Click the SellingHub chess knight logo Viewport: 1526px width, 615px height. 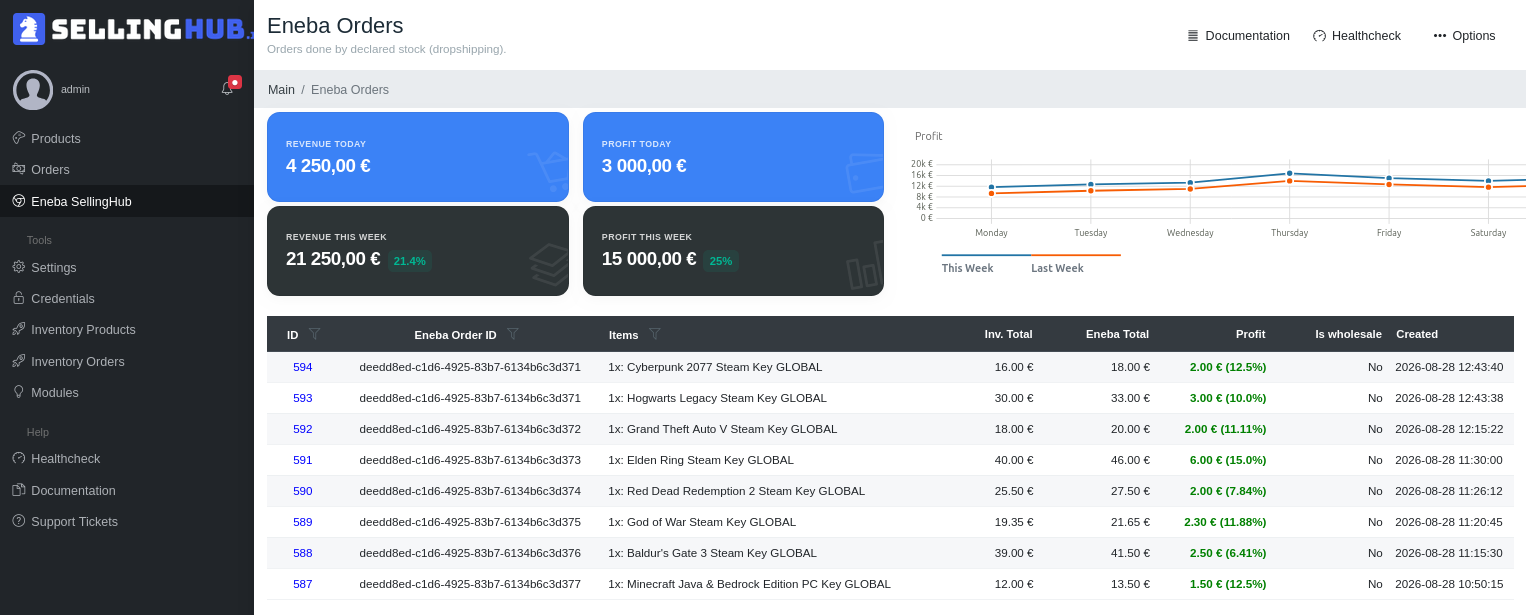click(29, 29)
